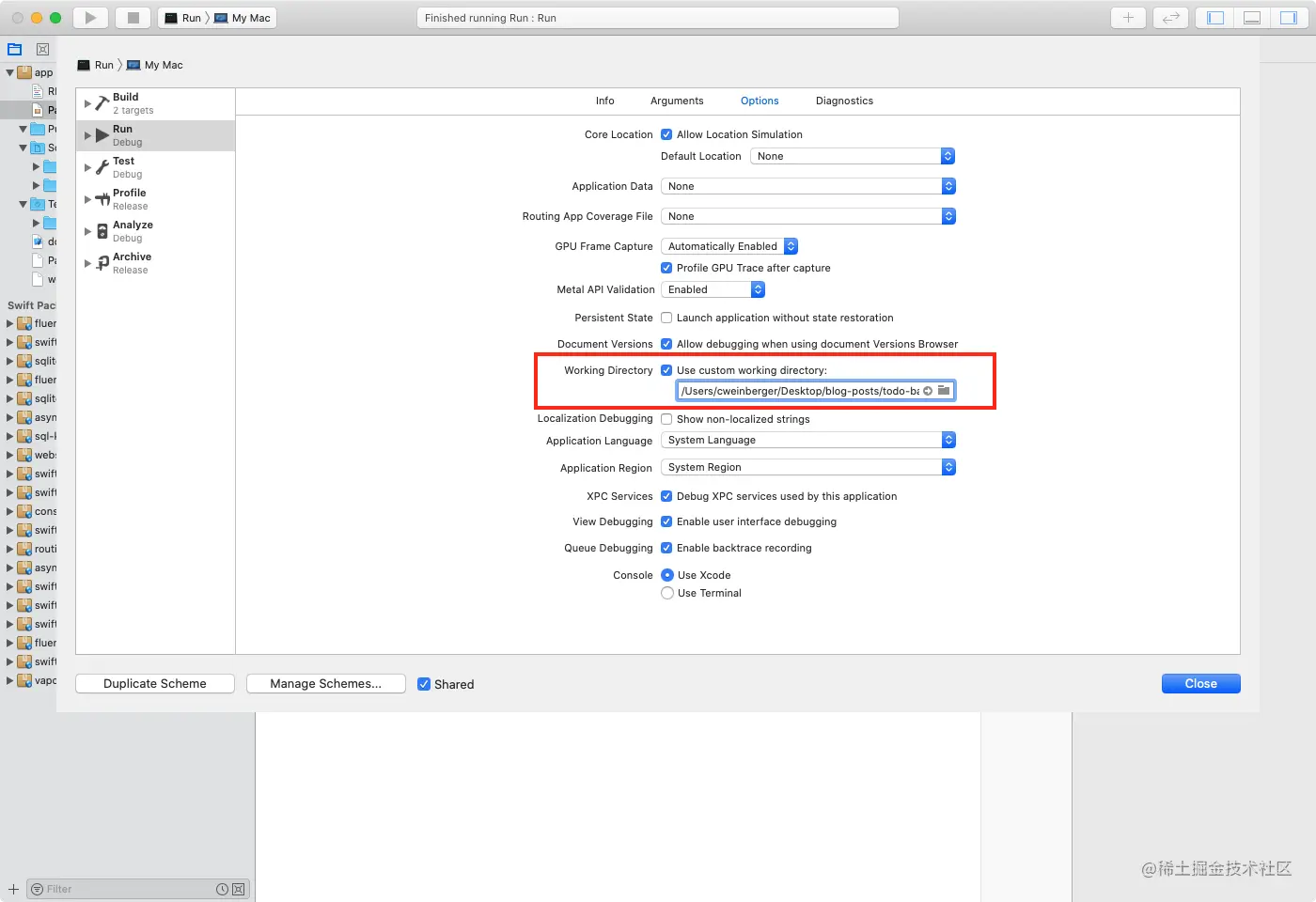This screenshot has height=902, width=1316.
Task: Open the Application Language dropdown
Action: pos(808,440)
